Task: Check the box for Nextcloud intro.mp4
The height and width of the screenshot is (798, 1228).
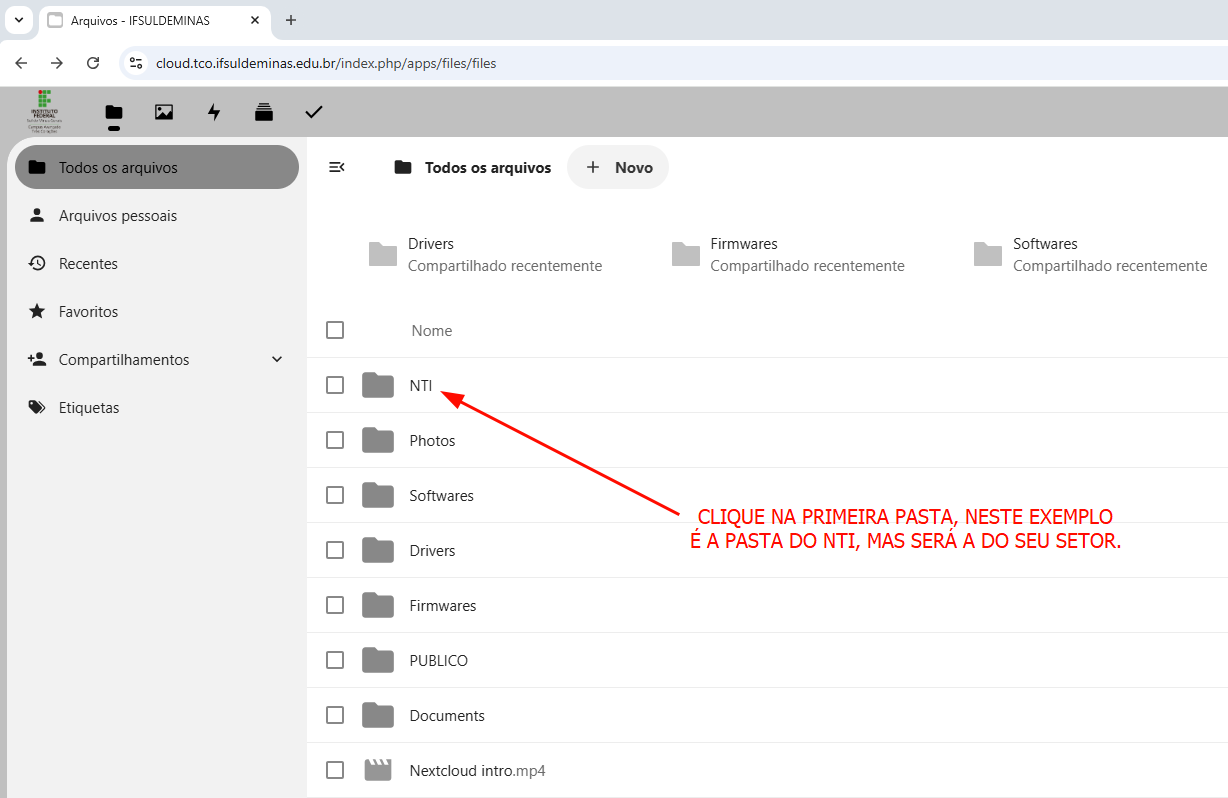Action: coord(335,770)
